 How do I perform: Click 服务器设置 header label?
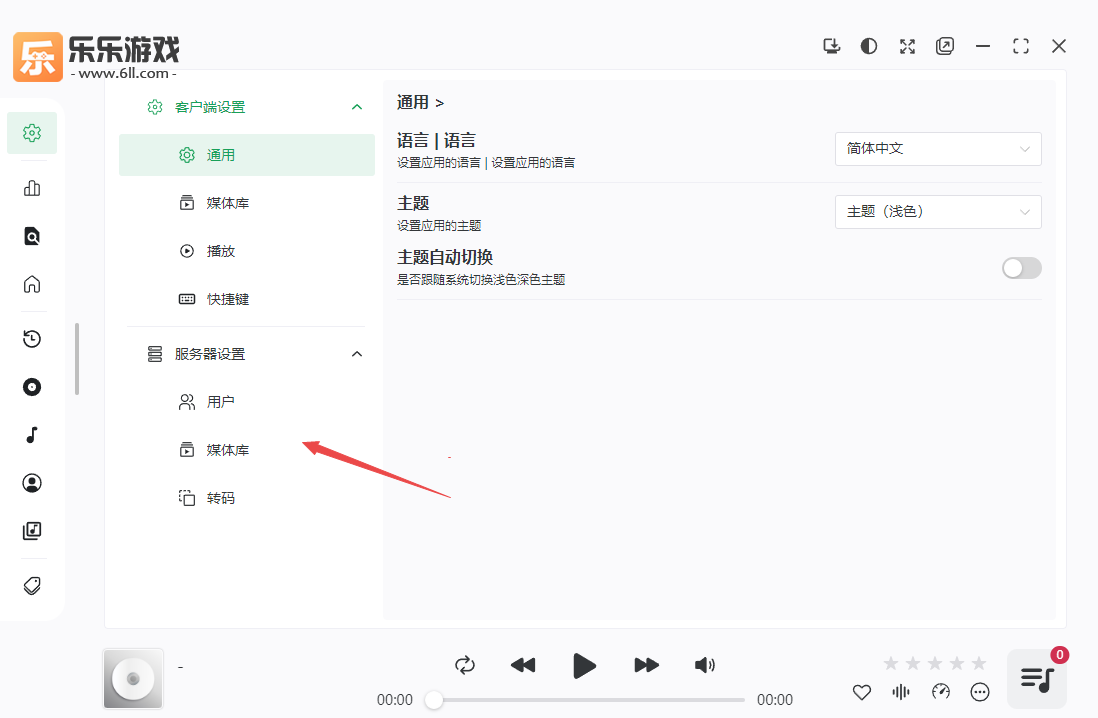point(210,354)
